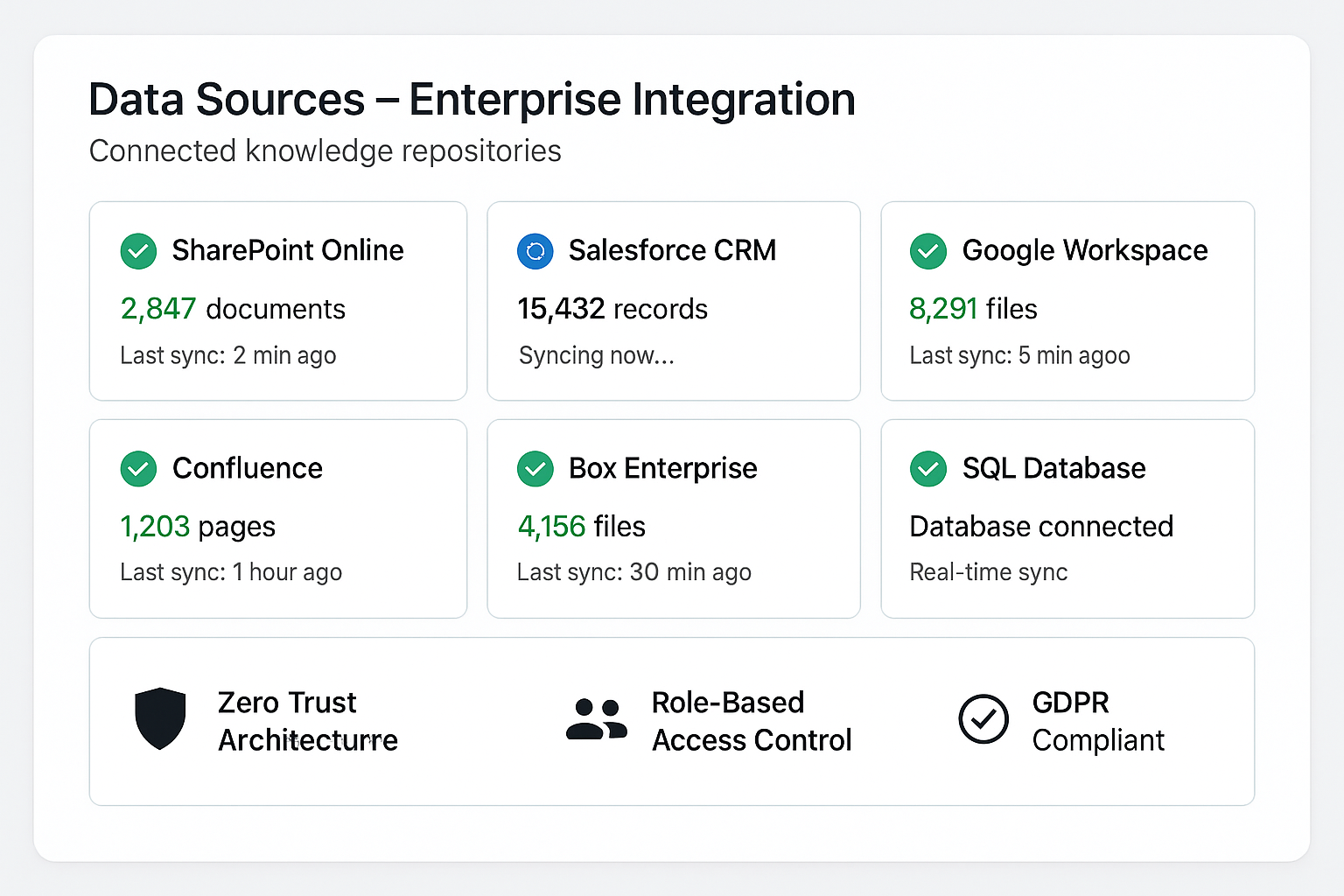Select the 2,847 documents count
The image size is (1344, 896).
(x=233, y=309)
